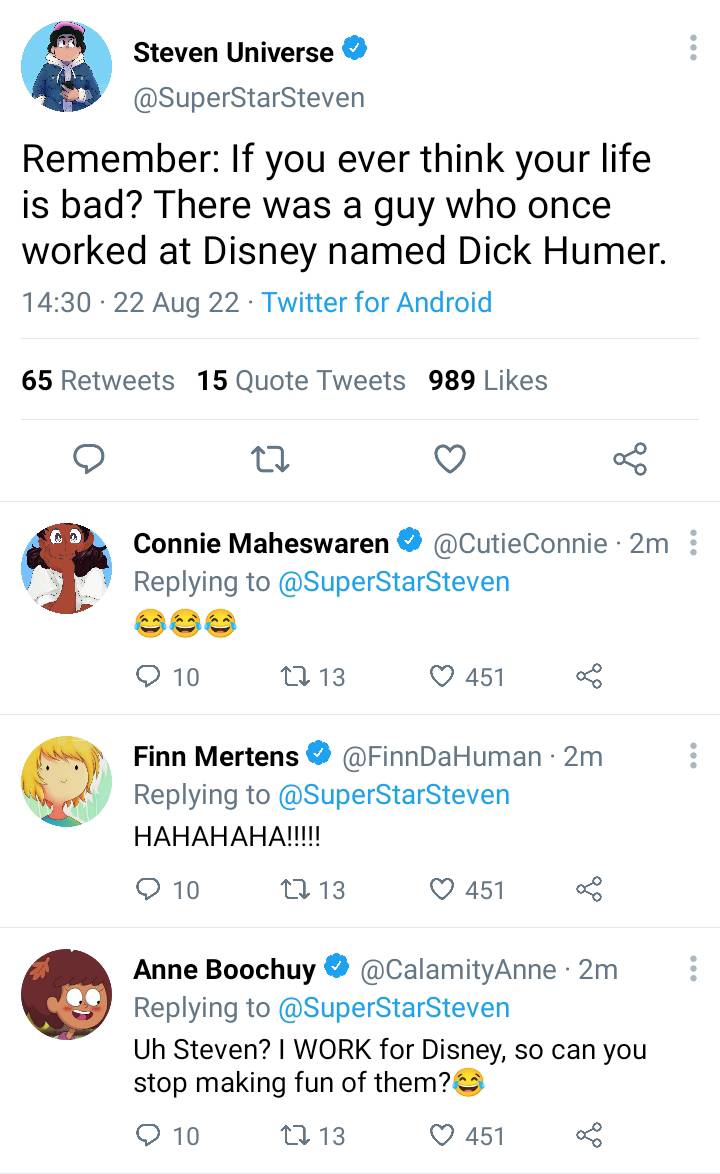
Task: View the 989 Likes list
Action: (x=487, y=380)
